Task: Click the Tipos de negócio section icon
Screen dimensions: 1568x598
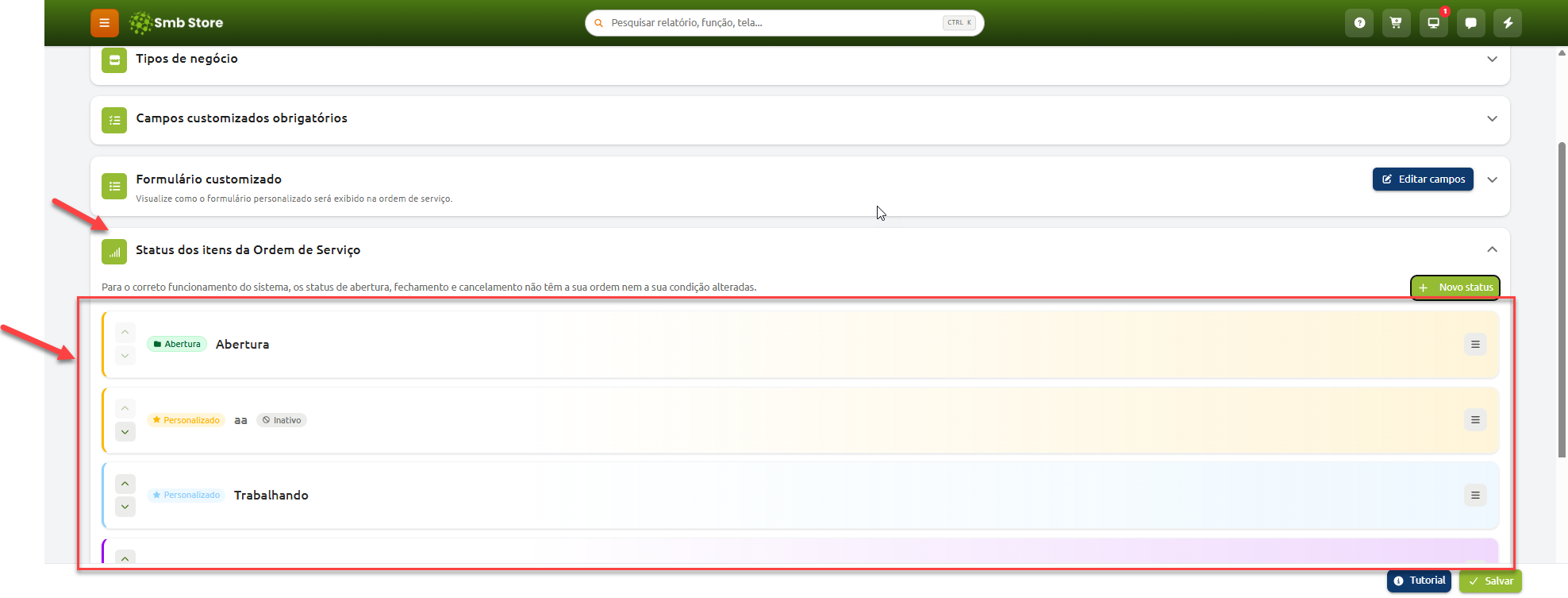Action: click(x=114, y=60)
